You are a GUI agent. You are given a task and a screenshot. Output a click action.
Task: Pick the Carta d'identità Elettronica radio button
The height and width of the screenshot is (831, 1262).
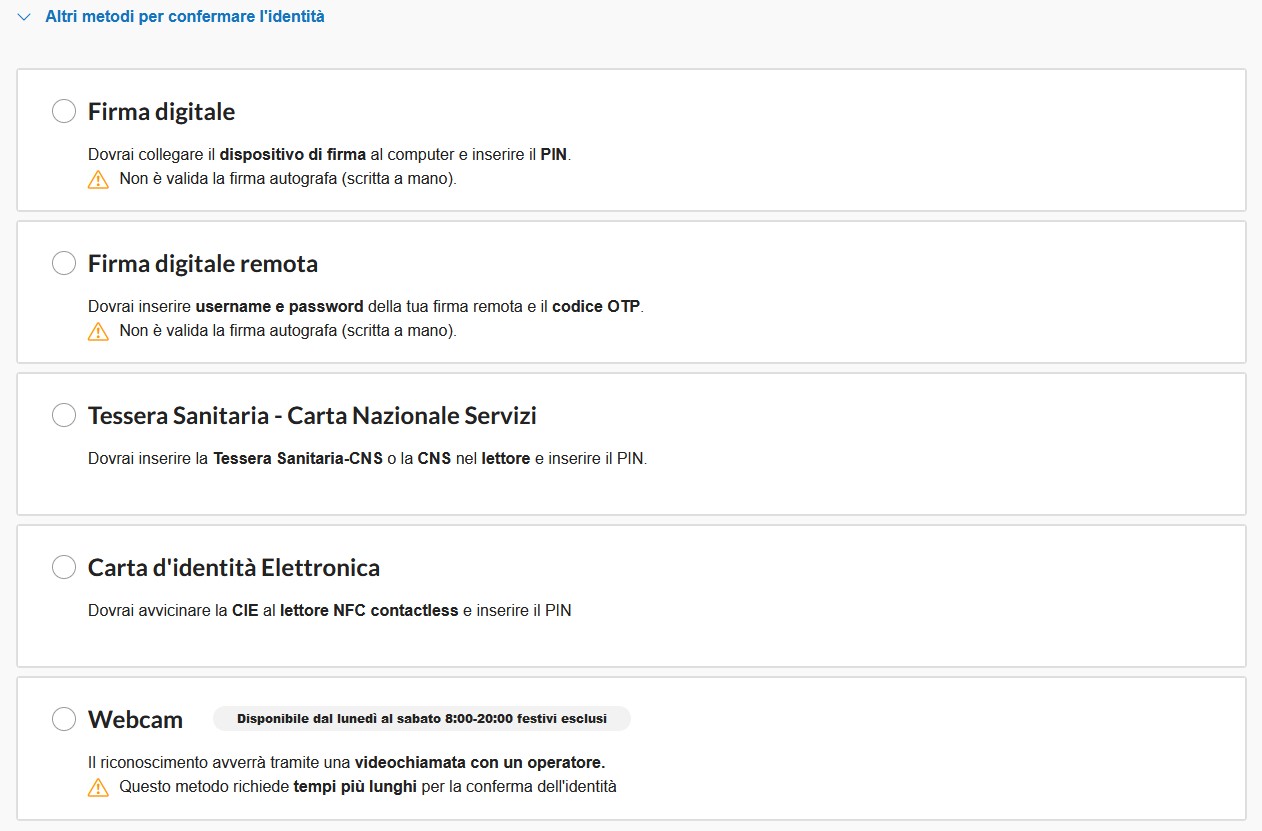[x=64, y=567]
